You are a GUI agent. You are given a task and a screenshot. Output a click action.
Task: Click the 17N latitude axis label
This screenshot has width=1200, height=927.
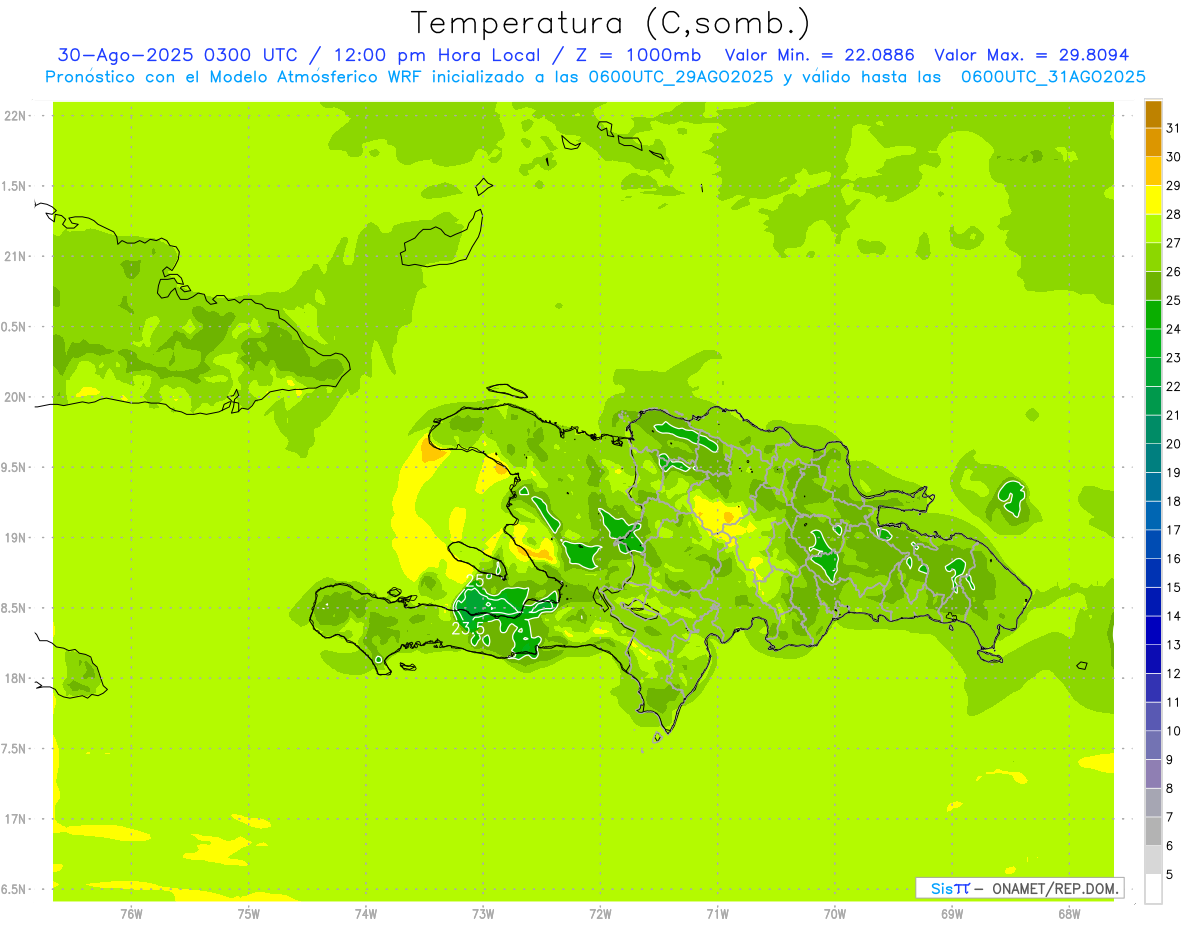[15, 819]
